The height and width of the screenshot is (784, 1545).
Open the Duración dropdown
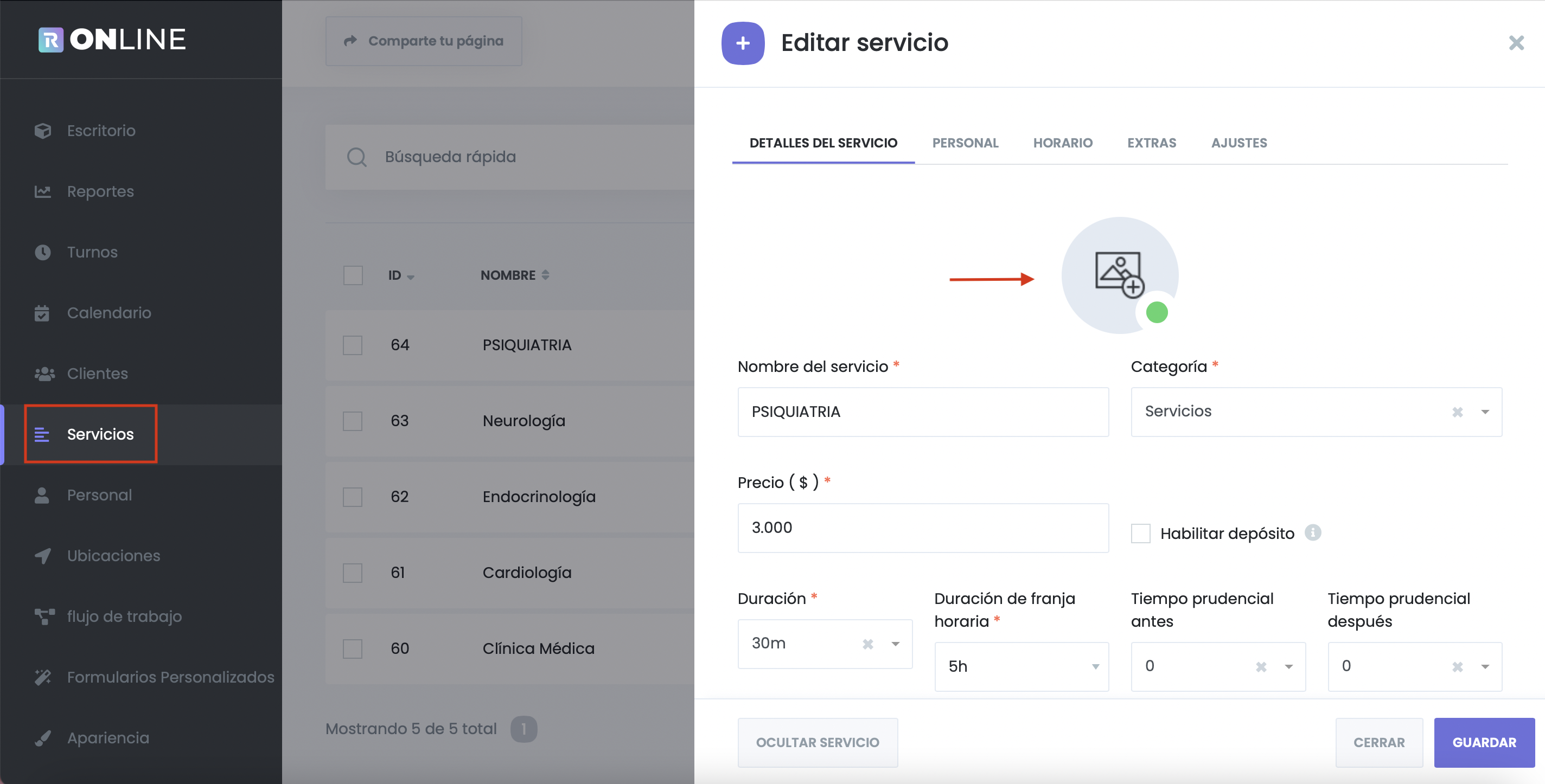(x=896, y=644)
